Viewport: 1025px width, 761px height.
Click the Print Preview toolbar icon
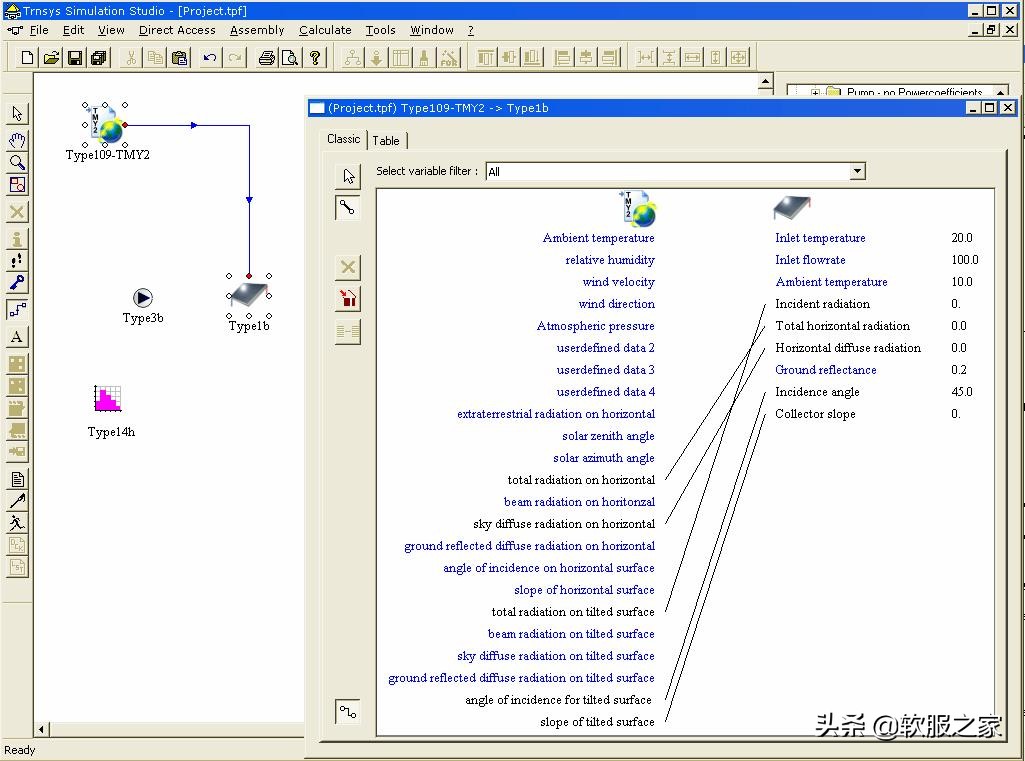click(x=290, y=58)
